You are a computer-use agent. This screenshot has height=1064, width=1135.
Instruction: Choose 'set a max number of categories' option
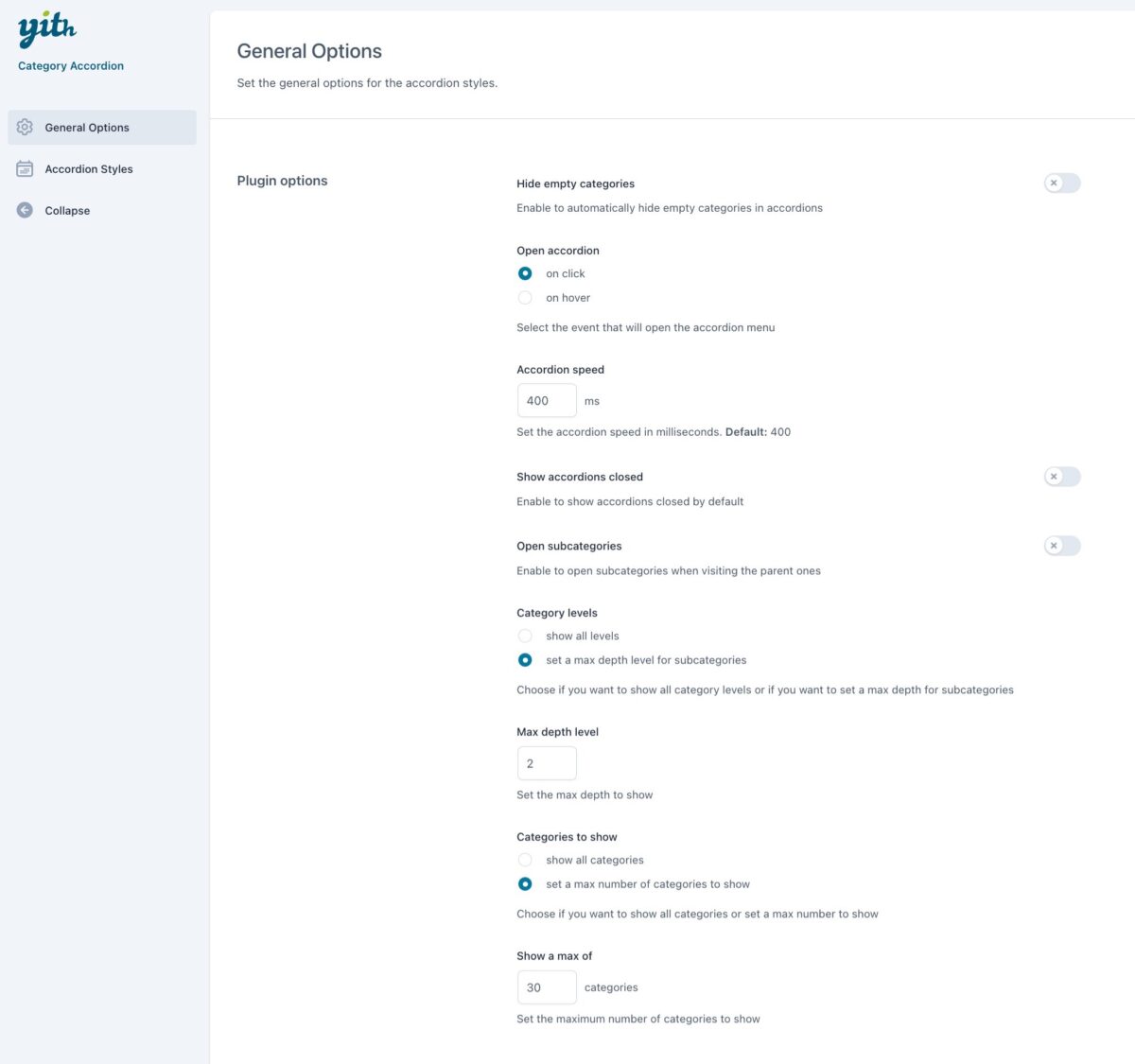(x=525, y=884)
